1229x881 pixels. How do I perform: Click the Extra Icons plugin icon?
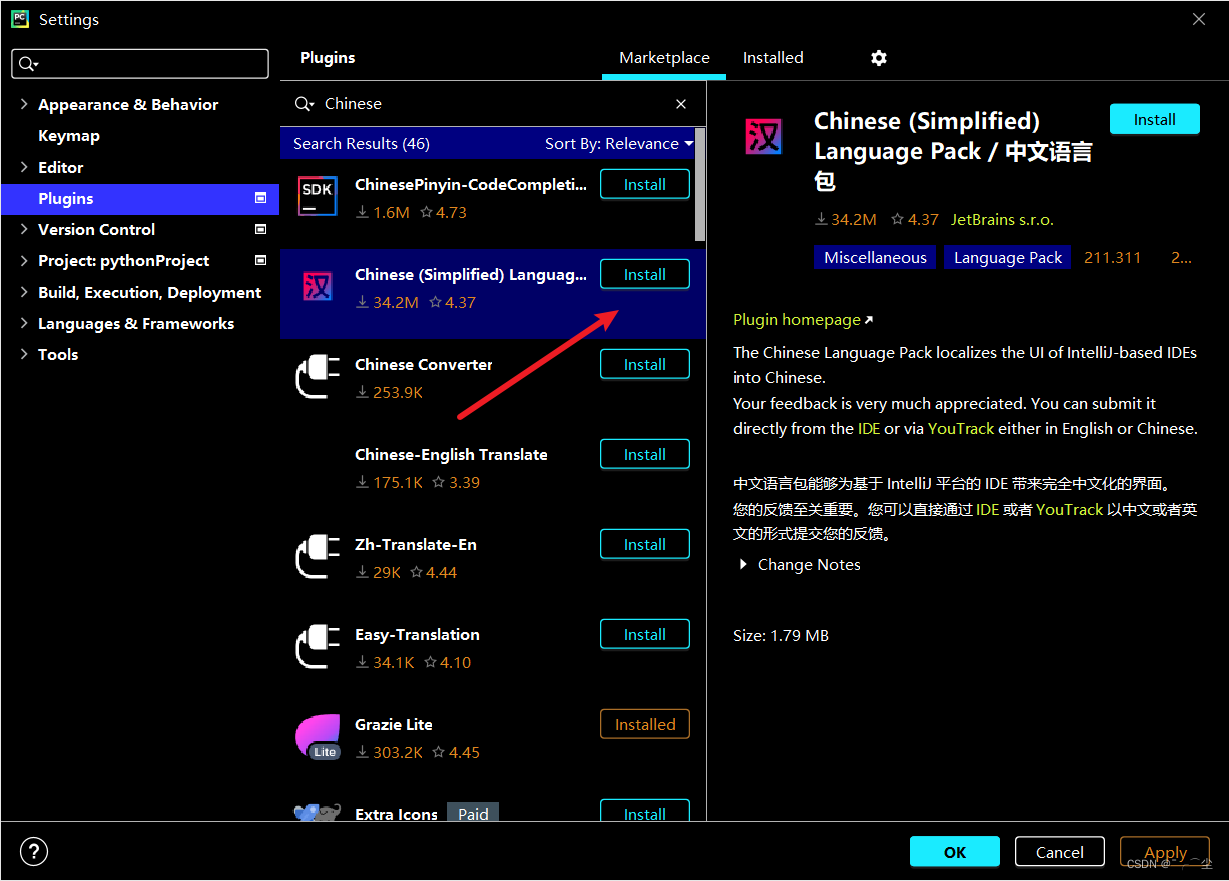317,812
